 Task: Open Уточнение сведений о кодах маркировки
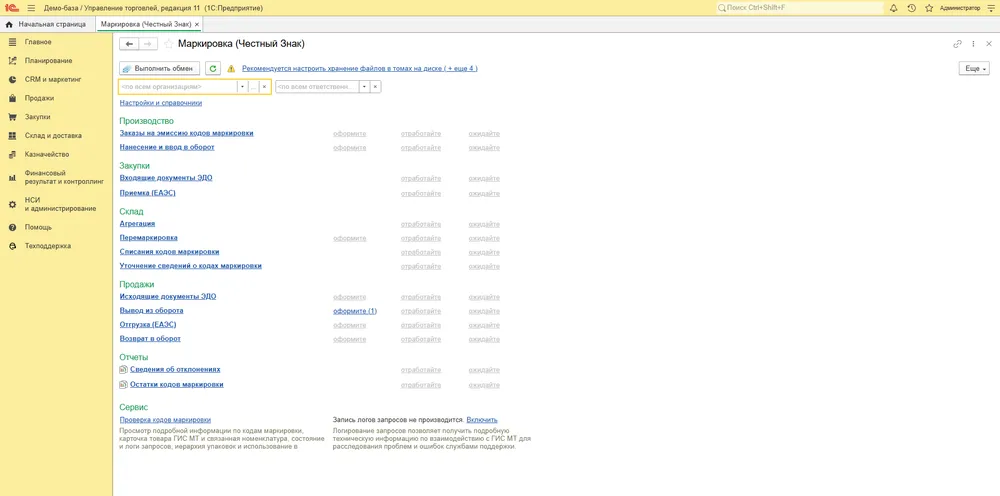(x=191, y=266)
